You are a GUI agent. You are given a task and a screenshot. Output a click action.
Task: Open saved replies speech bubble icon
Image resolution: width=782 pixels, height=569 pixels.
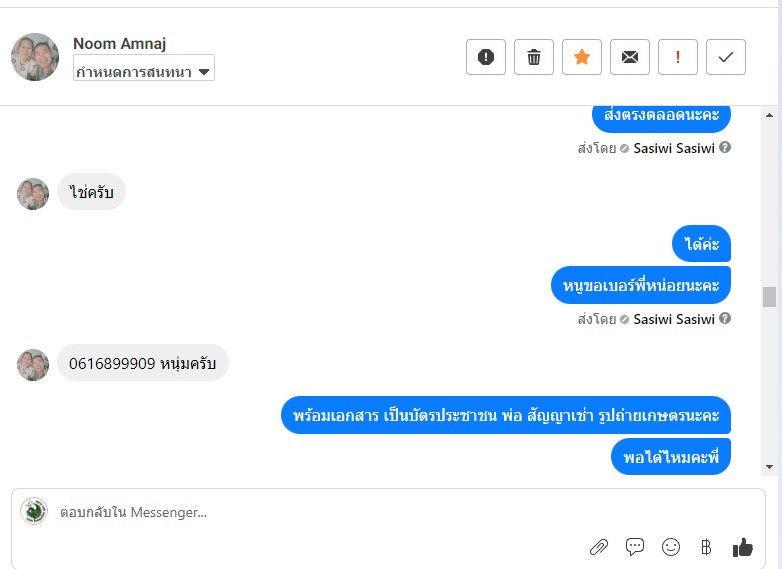pyautogui.click(x=634, y=547)
